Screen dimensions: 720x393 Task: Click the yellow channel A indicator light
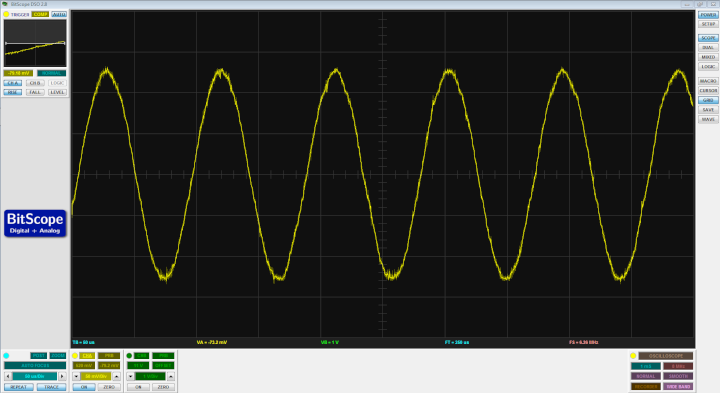pos(75,356)
